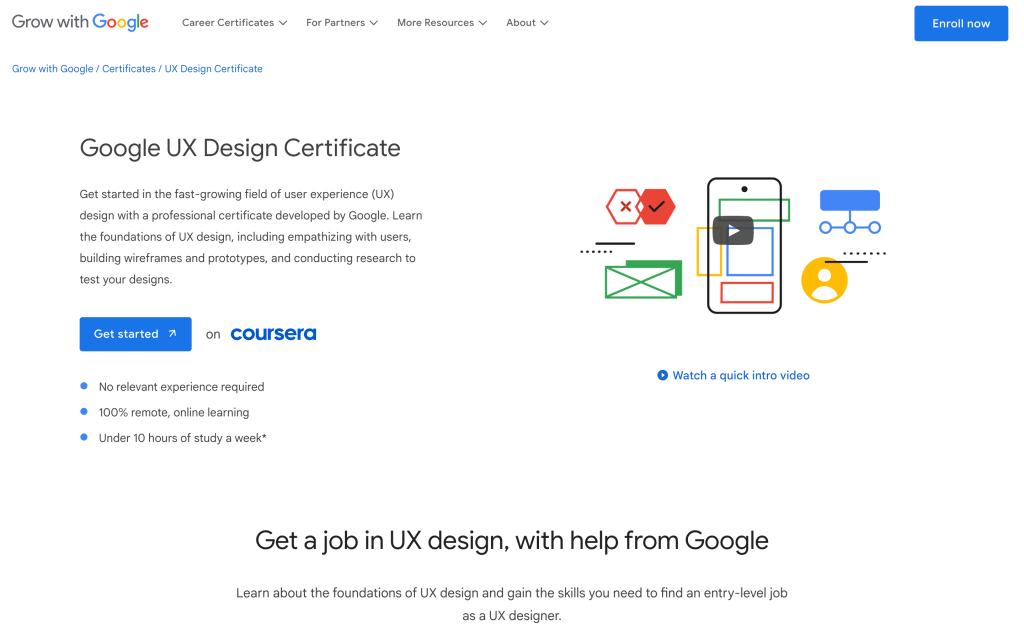Image resolution: width=1024 pixels, height=640 pixels.
Task: Open Watch a quick intro video link
Action: [x=740, y=376]
